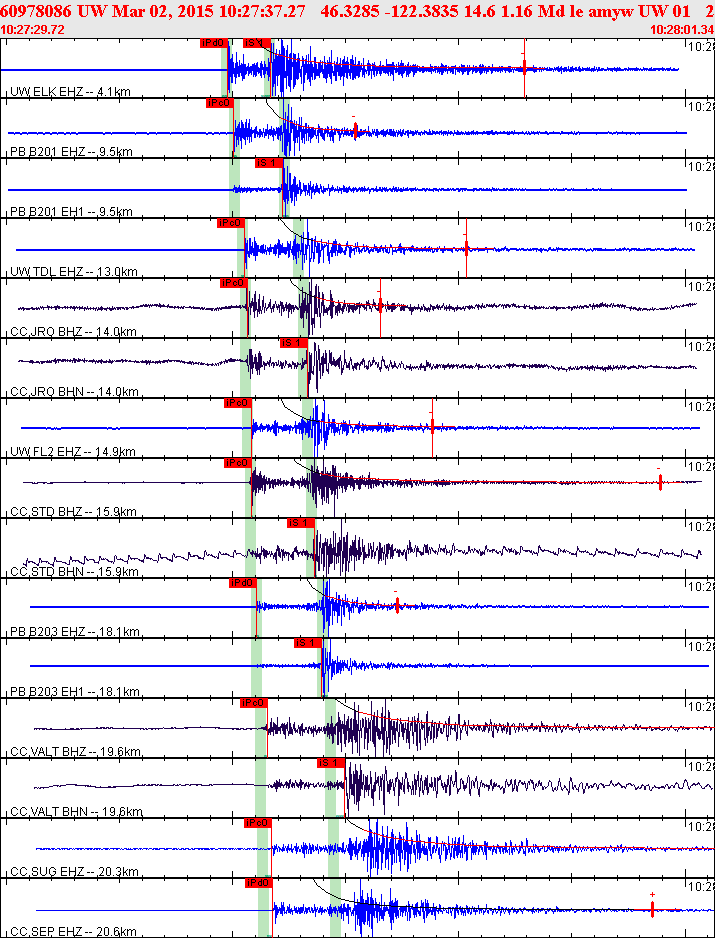Select the CC SEP EHZ 20.6km station label
Image resolution: width=715 pixels, height=938 pixels.
click(x=74, y=931)
